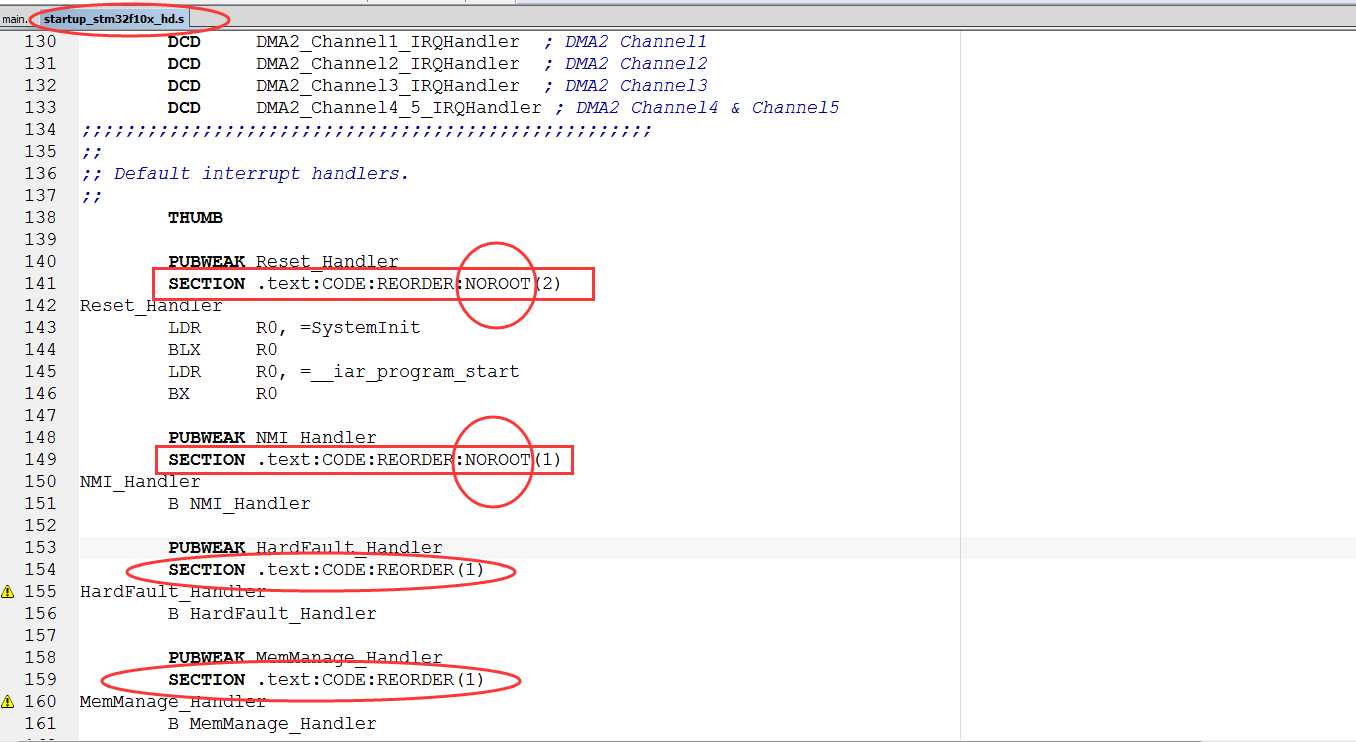Click the BLX instruction on line 144

click(x=184, y=350)
